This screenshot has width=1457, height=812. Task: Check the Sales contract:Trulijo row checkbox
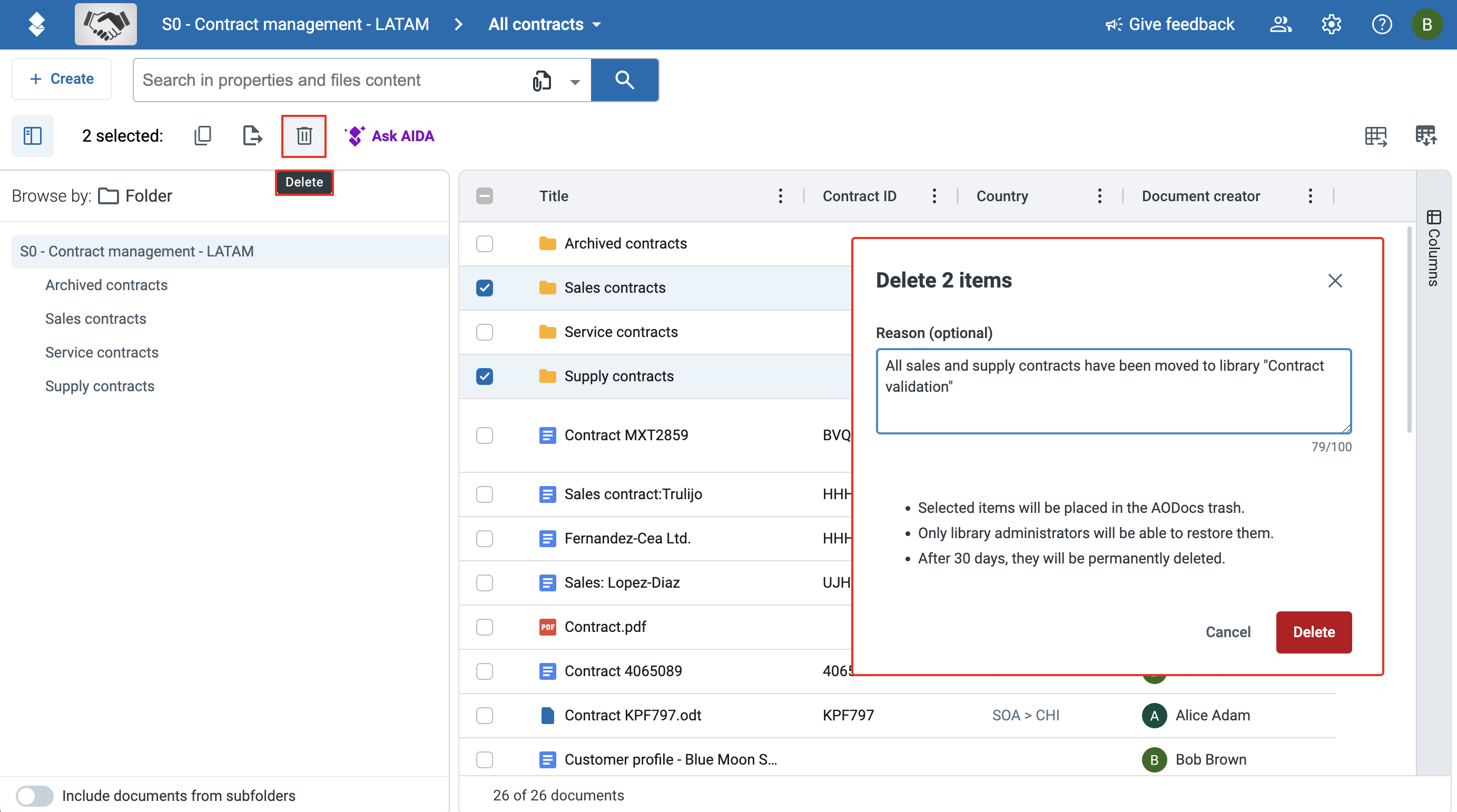point(484,494)
